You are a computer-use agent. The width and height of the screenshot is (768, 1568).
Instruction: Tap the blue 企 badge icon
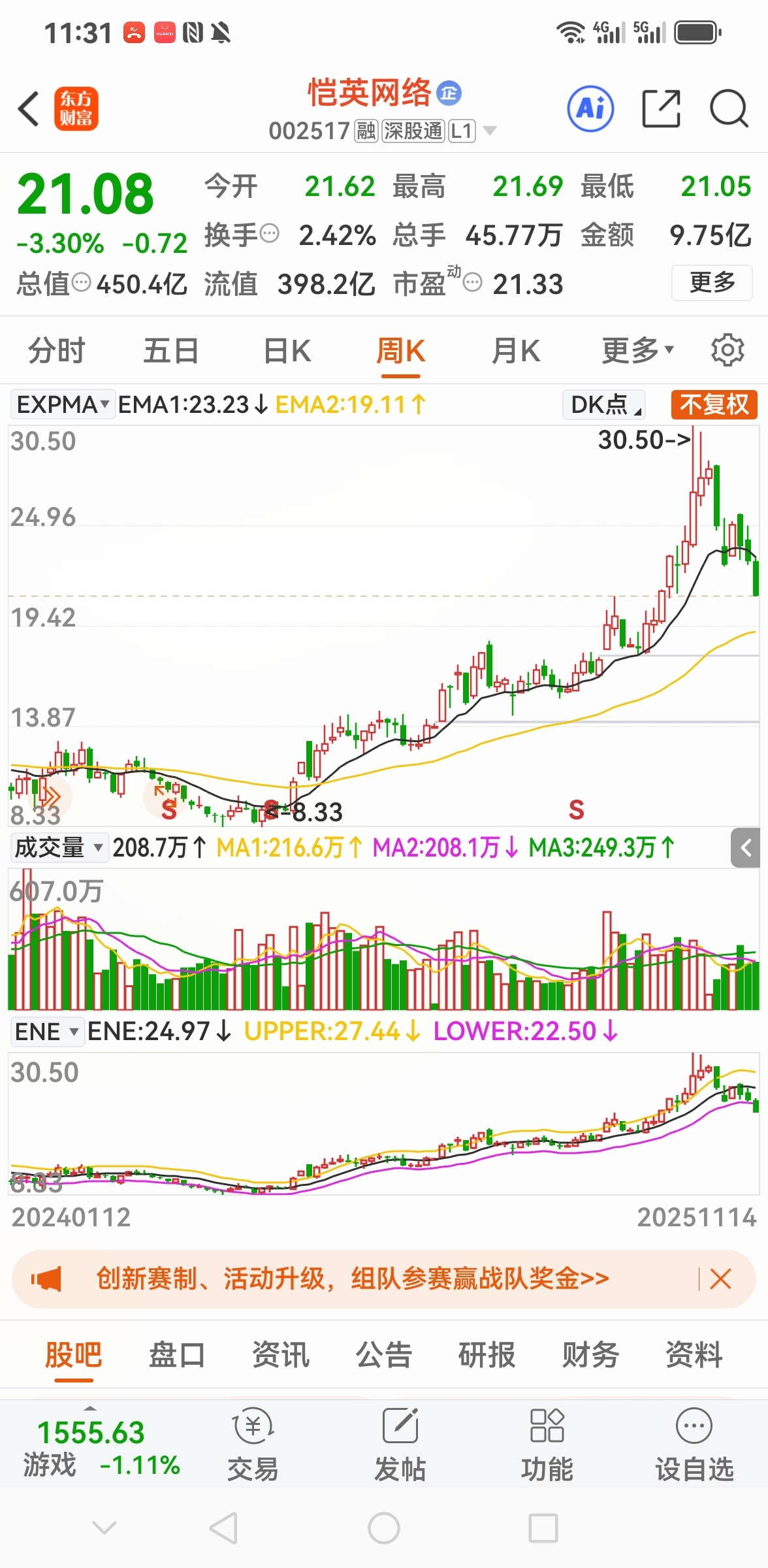449,93
